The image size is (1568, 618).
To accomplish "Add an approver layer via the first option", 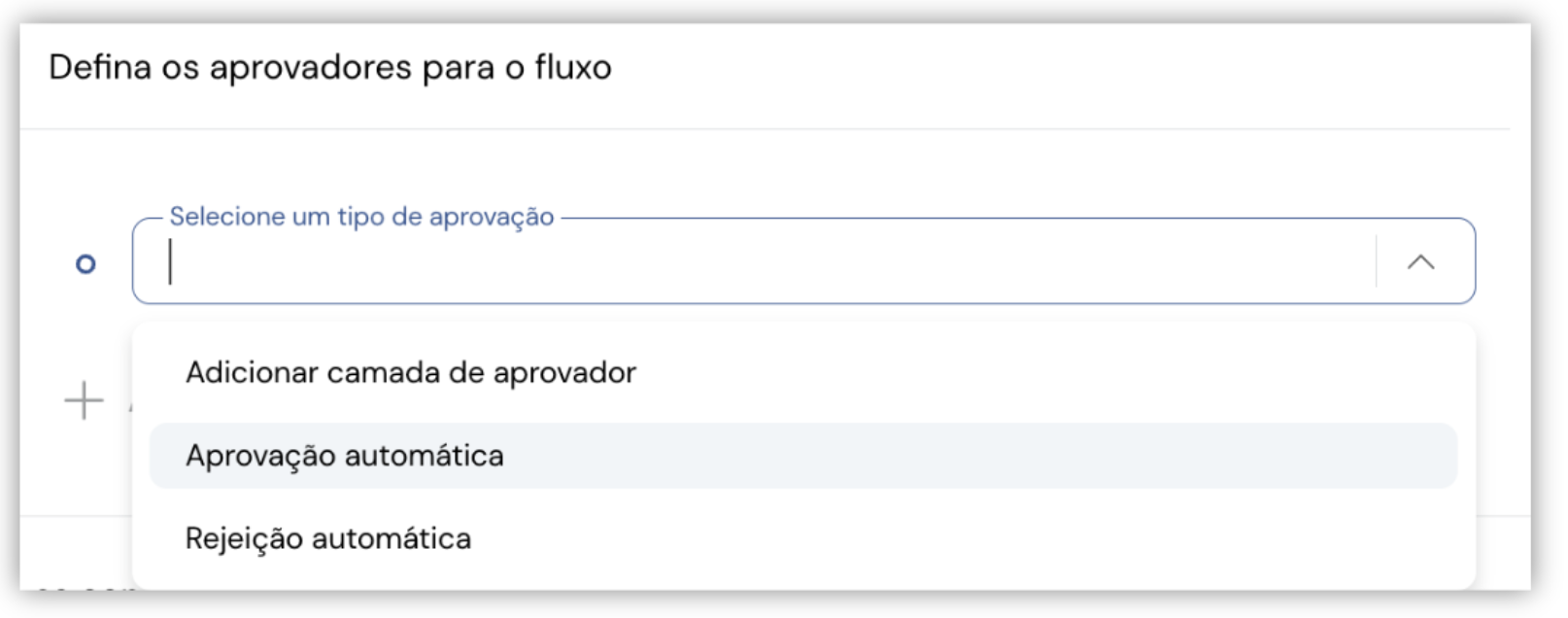I will tap(411, 373).
